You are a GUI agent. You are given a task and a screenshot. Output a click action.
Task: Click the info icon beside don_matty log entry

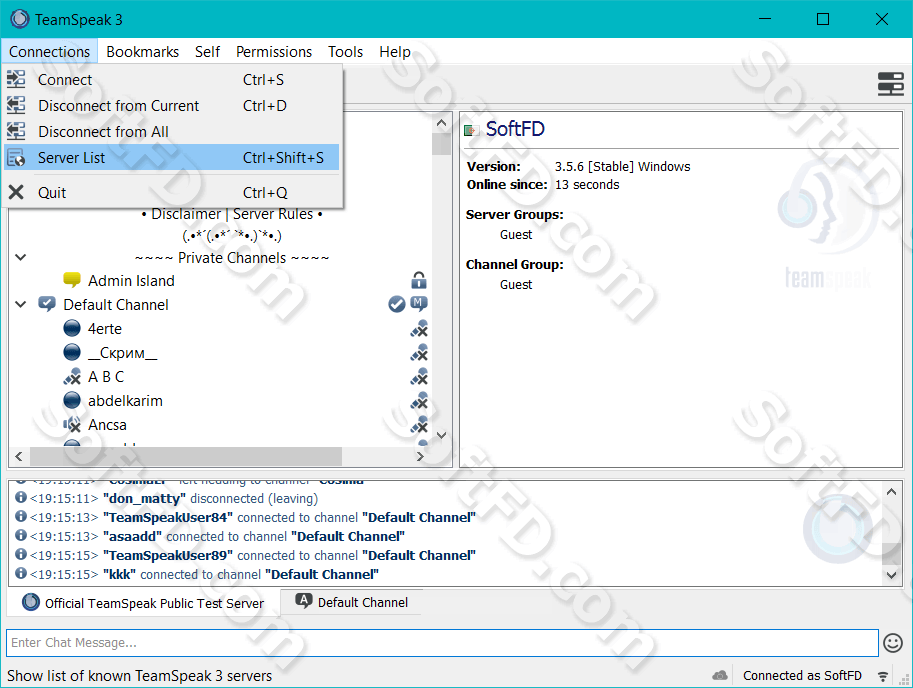[x=21, y=498]
